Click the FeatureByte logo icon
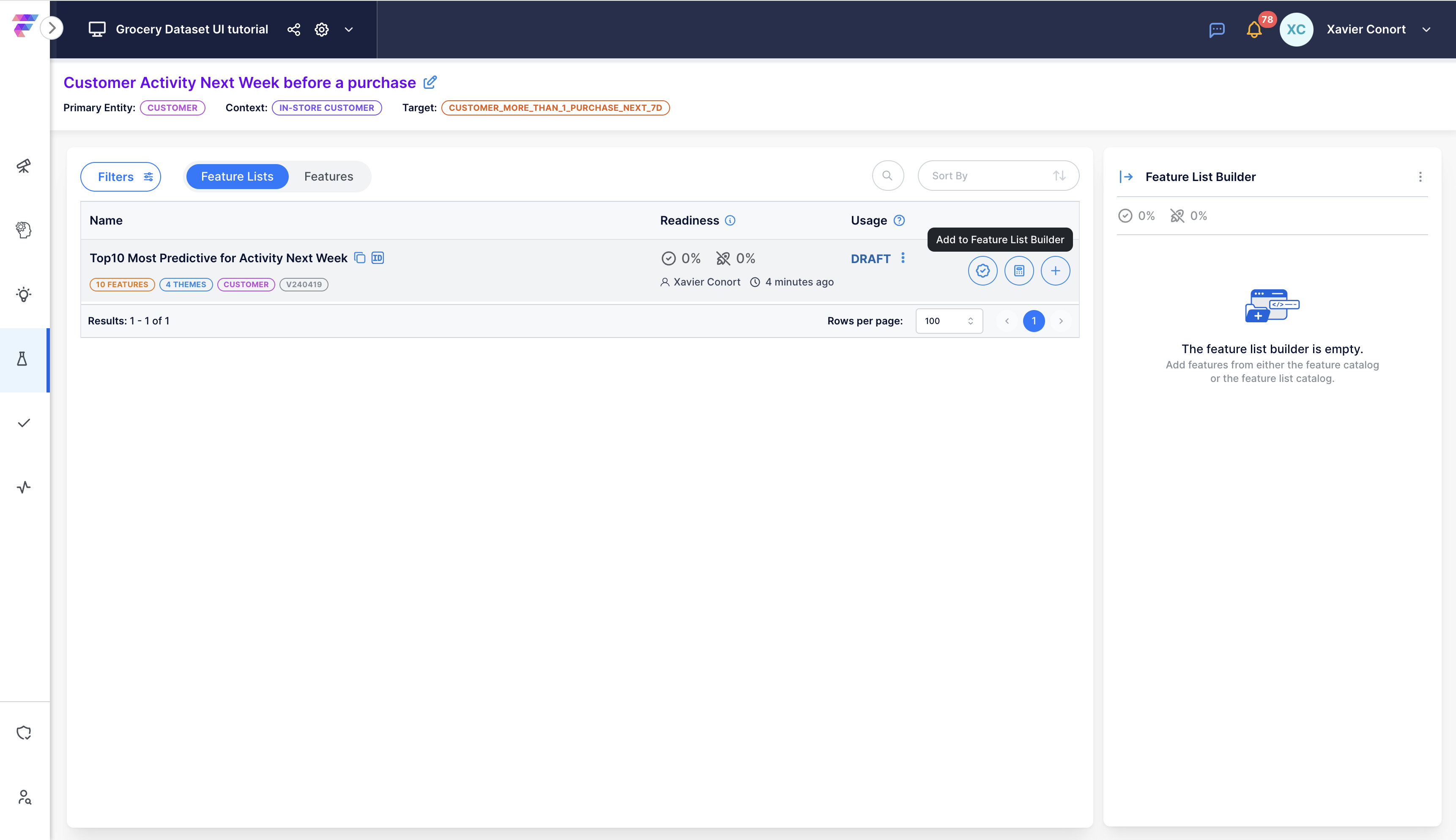Image resolution: width=1456 pixels, height=840 pixels. (25, 25)
